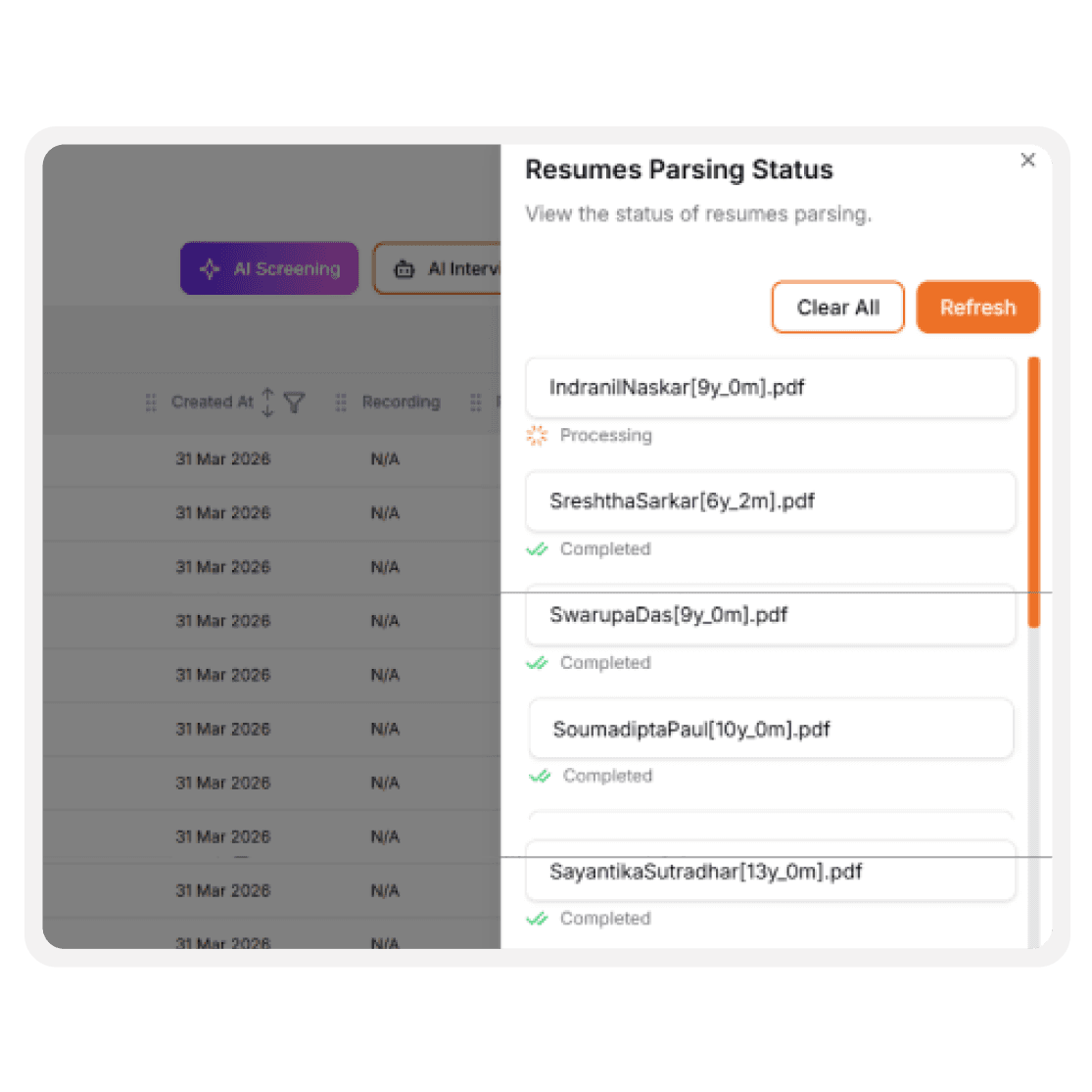The image size is (1092, 1092).
Task: Open the filter funnel on Created At column
Action: (293, 402)
